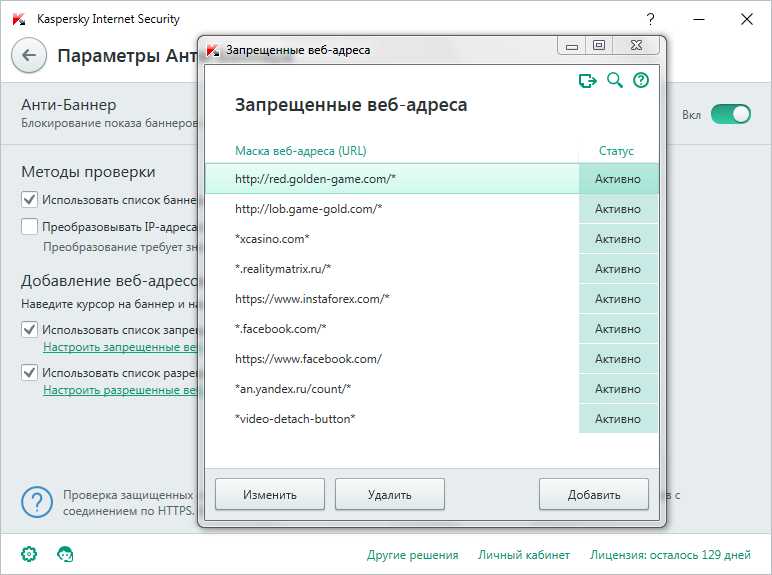Minimize the blocked addresses dialog
772x575 pixels.
[x=572, y=45]
